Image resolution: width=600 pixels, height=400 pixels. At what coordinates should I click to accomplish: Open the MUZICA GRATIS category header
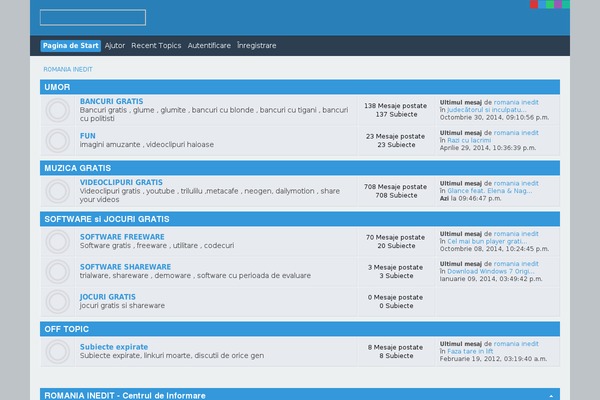click(78, 168)
